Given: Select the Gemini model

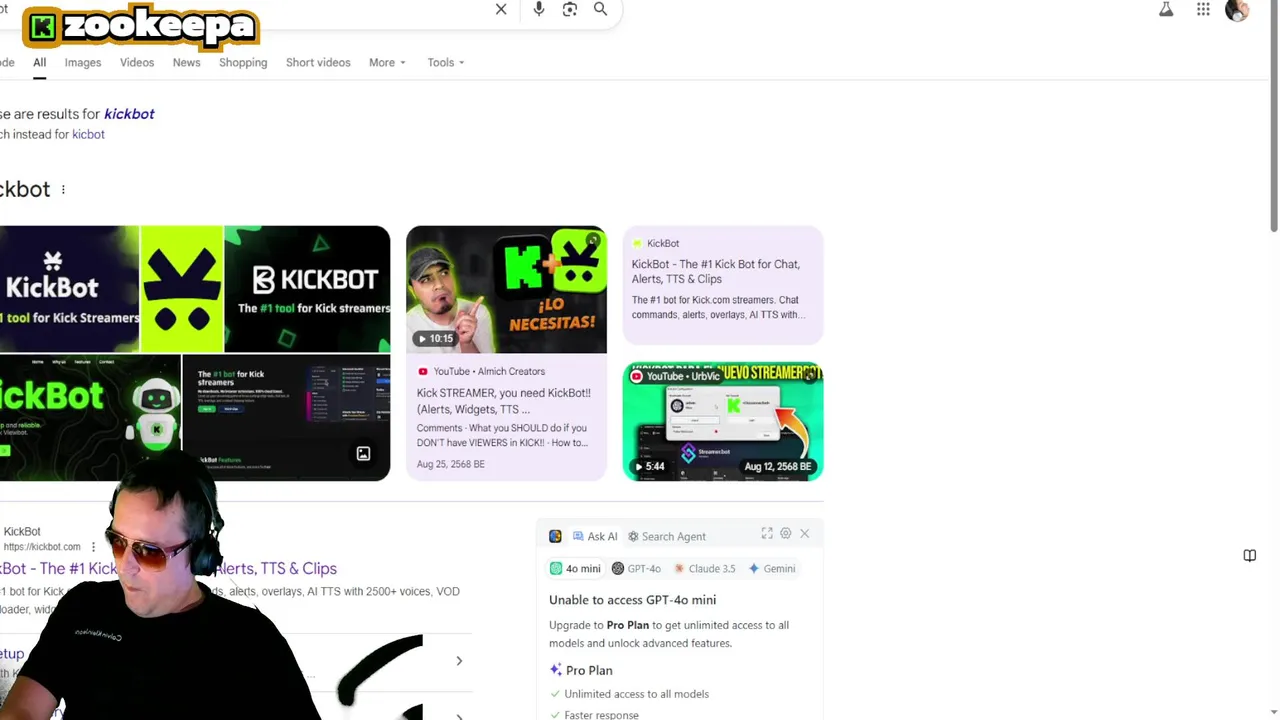Looking at the screenshot, I should (772, 568).
